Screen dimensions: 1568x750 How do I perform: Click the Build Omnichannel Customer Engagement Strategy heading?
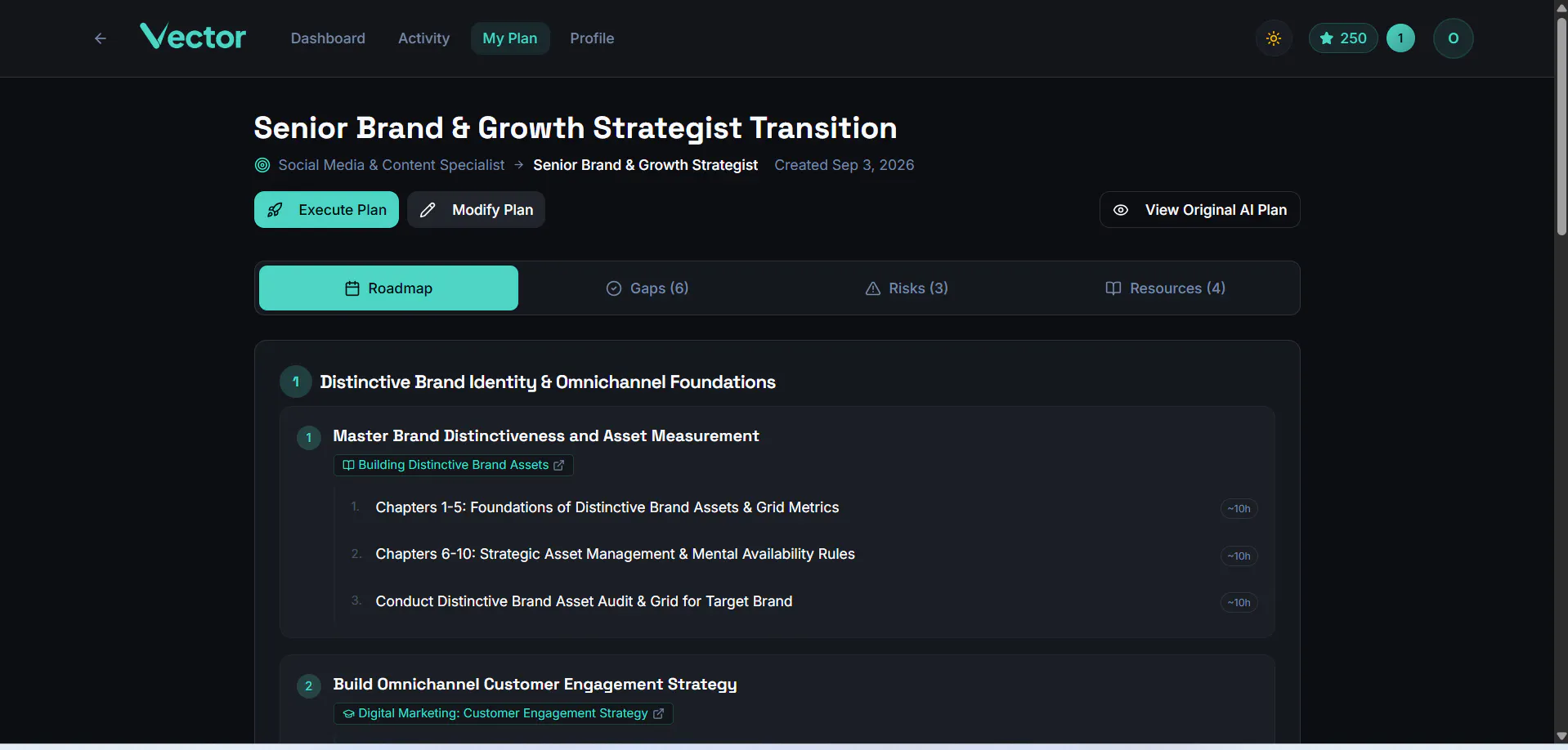[535, 685]
